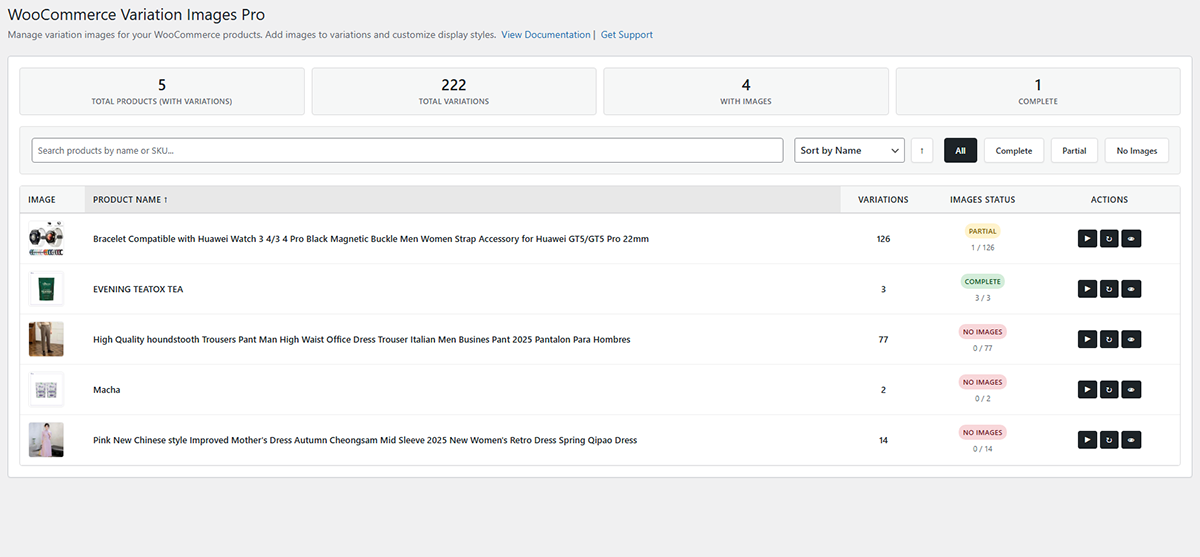This screenshot has width=1200, height=557.
Task: Open the View Documentation link
Action: point(545,35)
